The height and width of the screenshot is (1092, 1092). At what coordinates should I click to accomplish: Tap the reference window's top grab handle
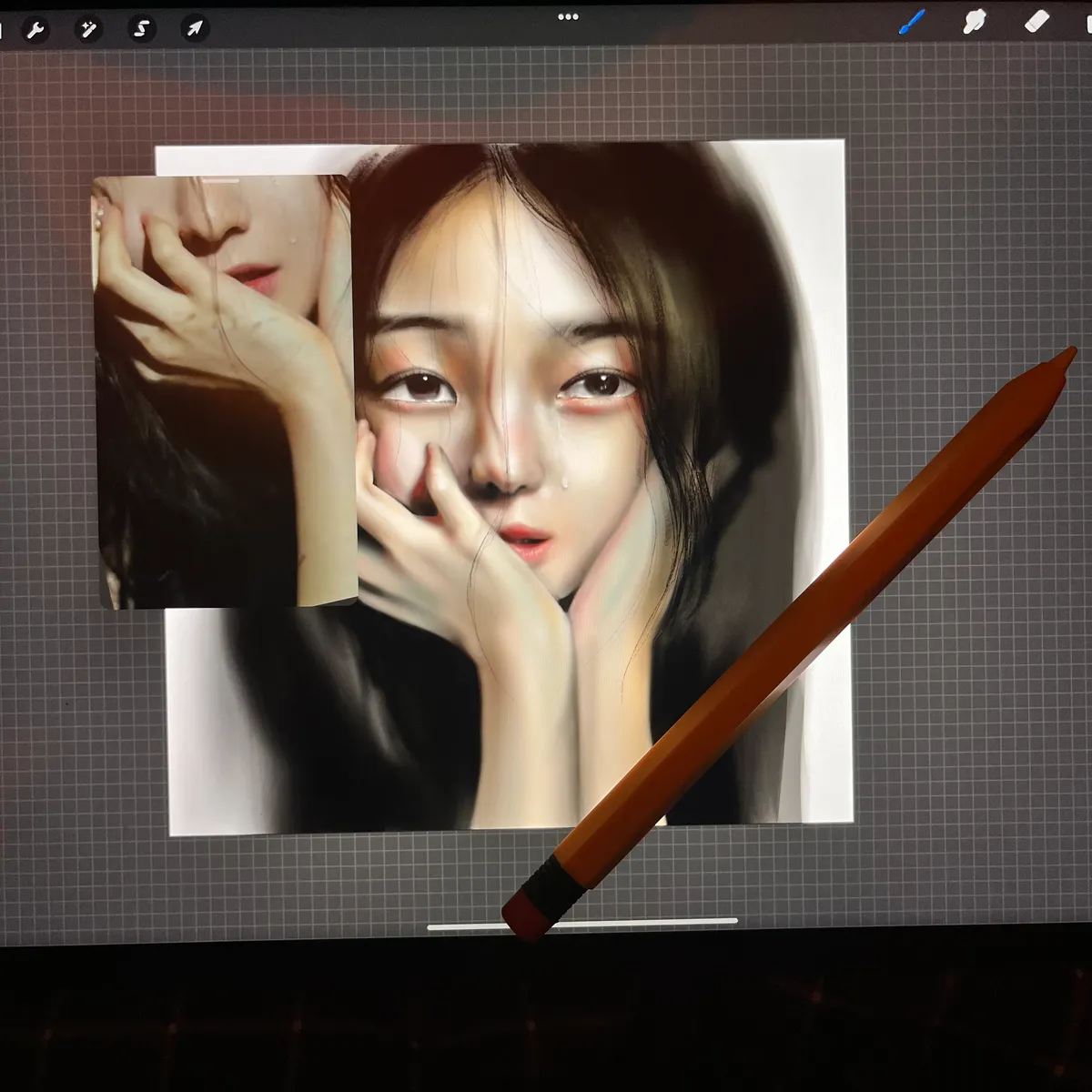[x=220, y=180]
